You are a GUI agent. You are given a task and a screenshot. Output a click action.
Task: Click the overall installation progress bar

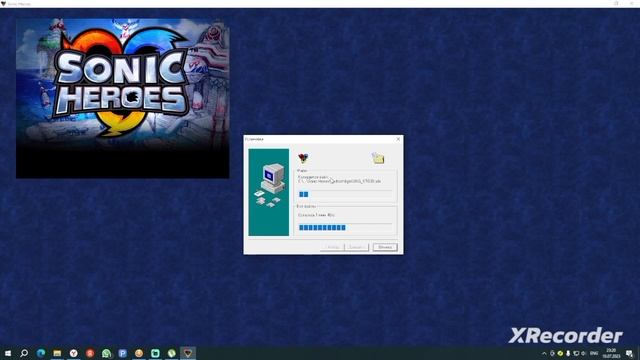pos(345,227)
